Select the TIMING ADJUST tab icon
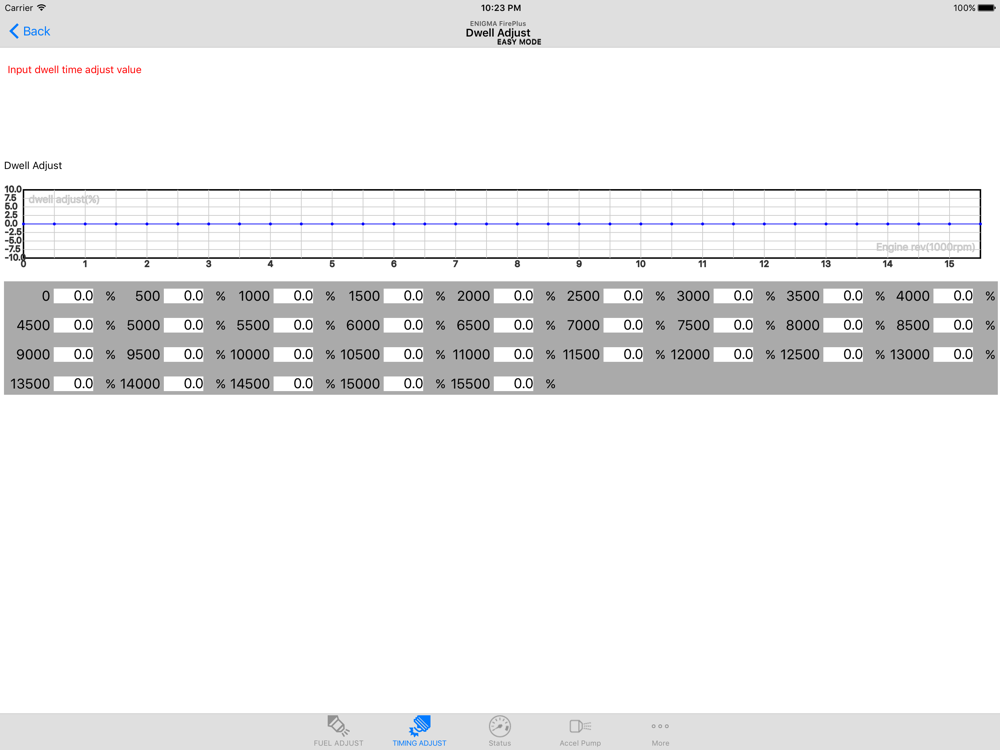 (420, 726)
